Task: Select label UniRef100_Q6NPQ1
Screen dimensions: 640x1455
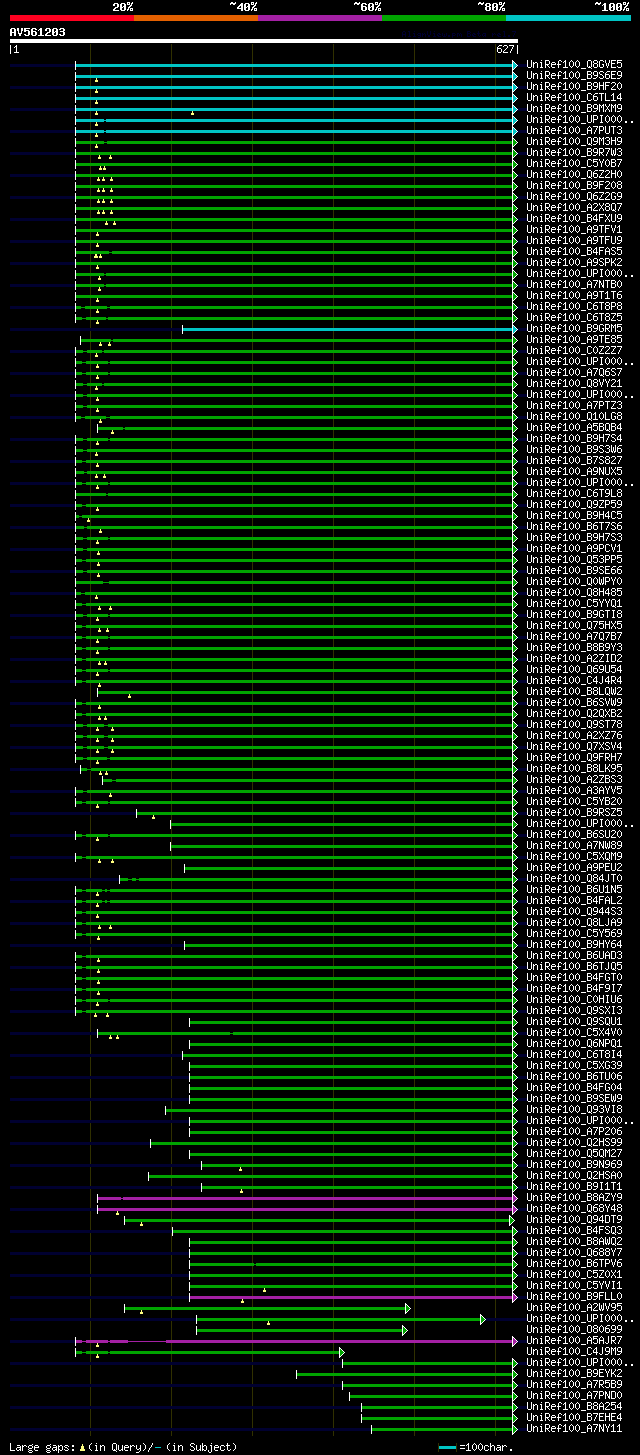Action: tap(574, 1043)
